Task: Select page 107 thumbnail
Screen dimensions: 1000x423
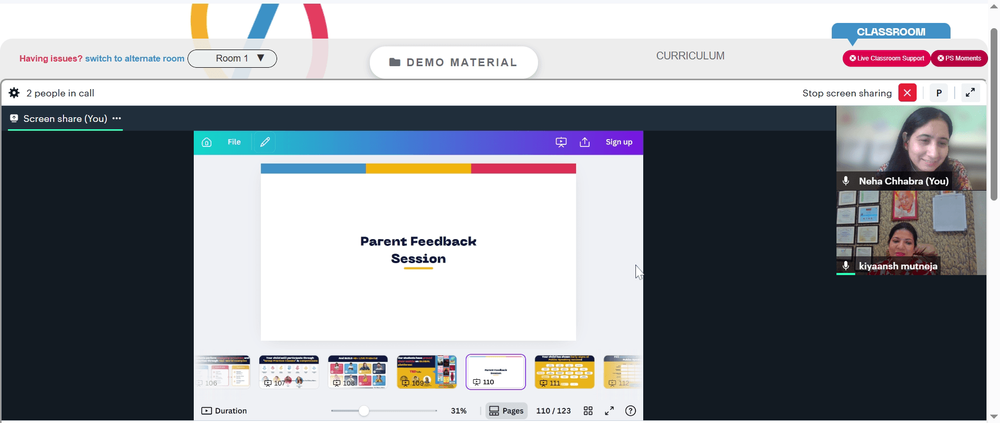Action: [289, 372]
